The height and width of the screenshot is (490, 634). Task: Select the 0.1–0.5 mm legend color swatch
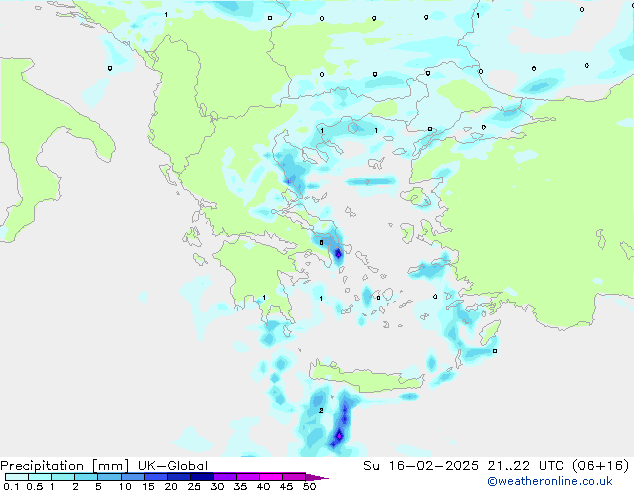tap(17, 477)
